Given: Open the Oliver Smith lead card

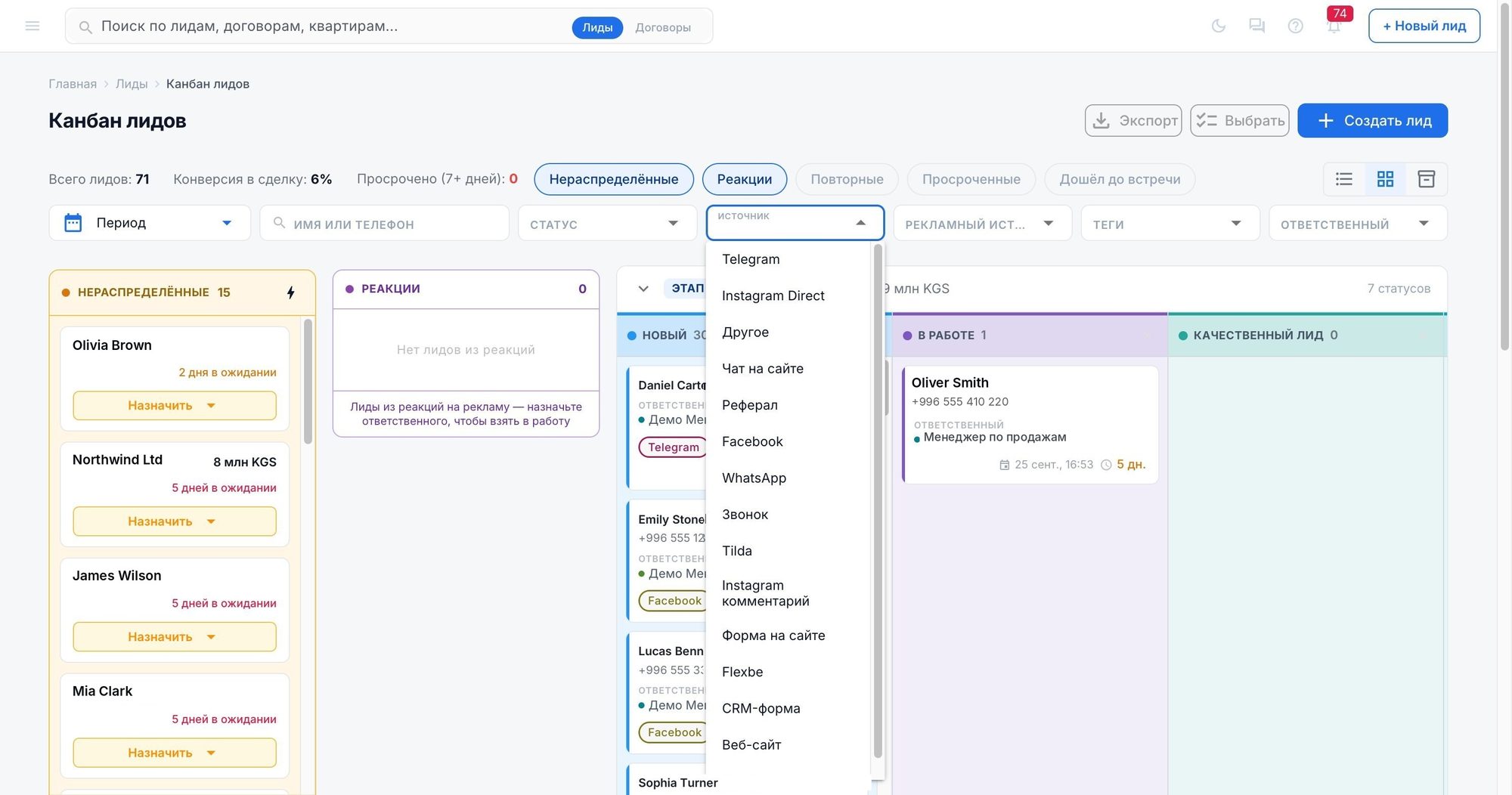Looking at the screenshot, I should (1030, 425).
